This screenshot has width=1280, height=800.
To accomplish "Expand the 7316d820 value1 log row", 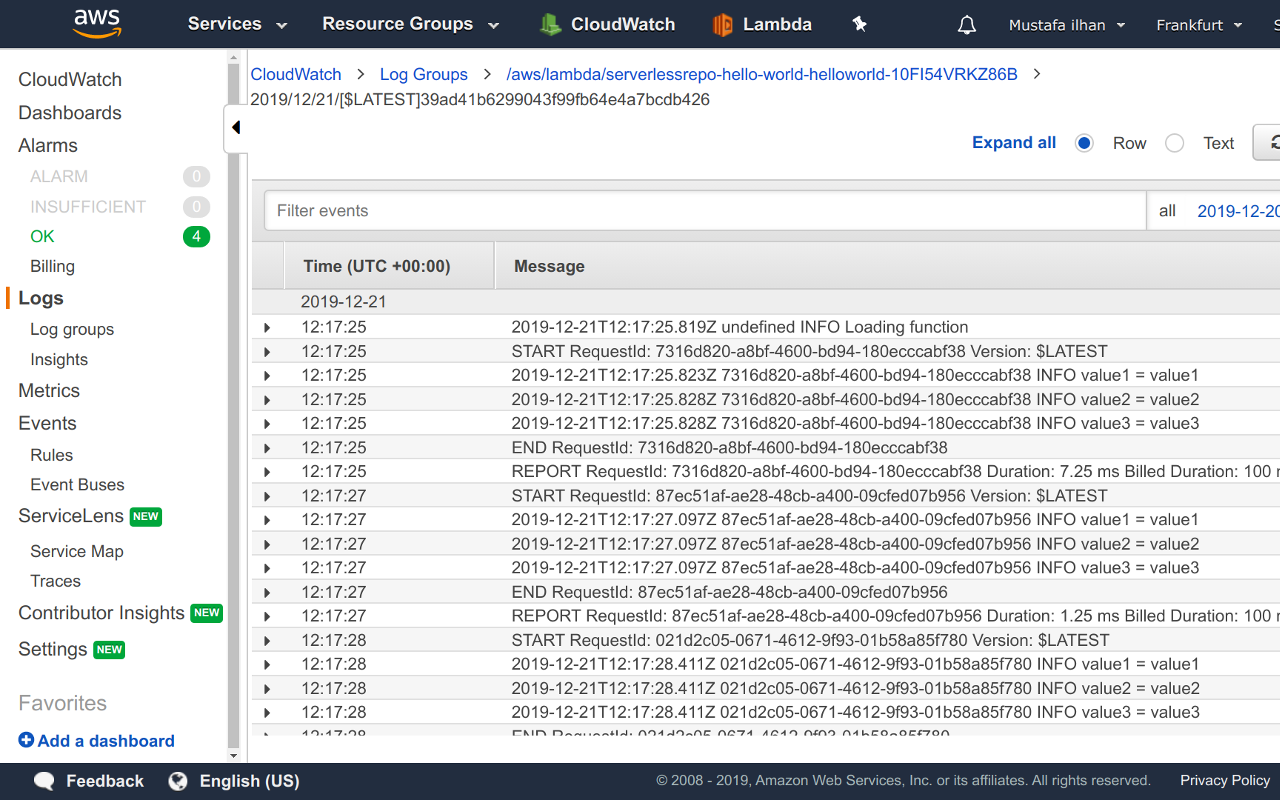I will point(267,375).
